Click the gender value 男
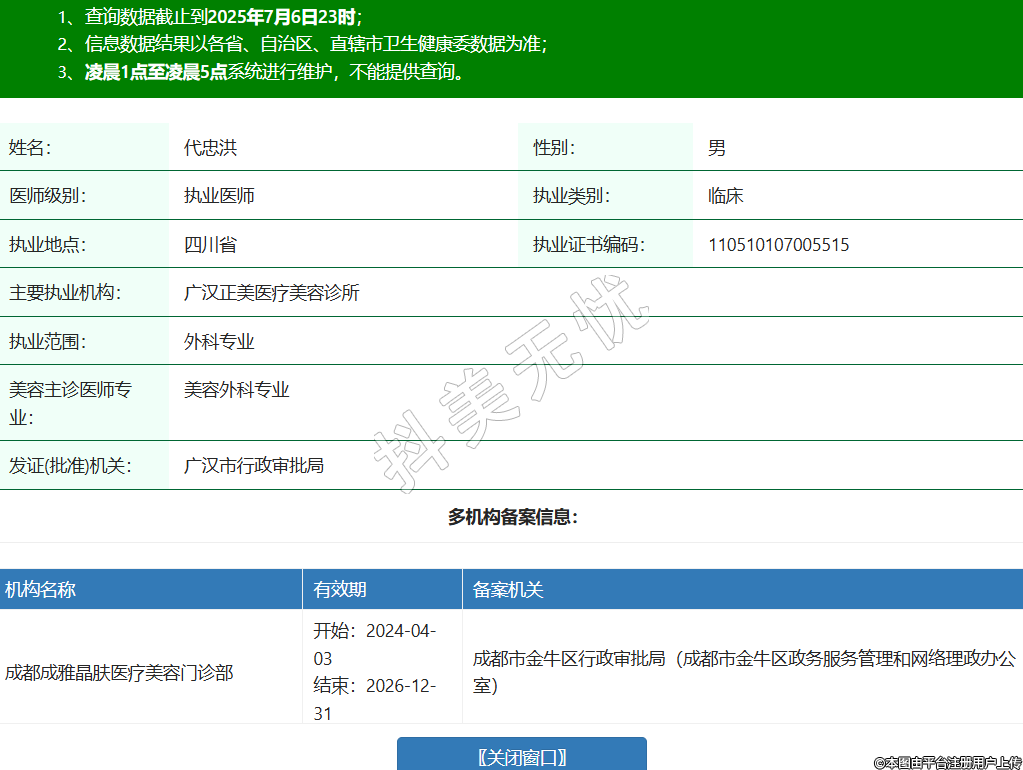 pyautogui.click(x=716, y=148)
